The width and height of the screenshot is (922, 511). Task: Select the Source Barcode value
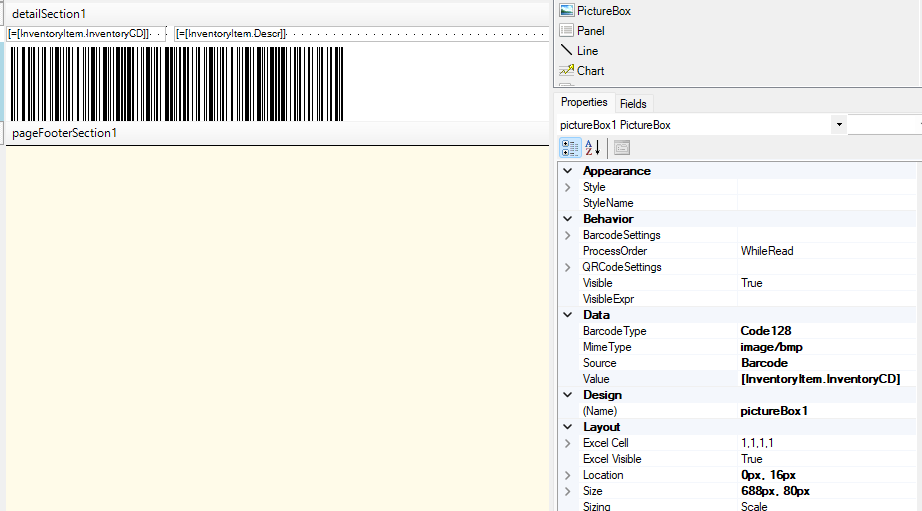coord(826,363)
